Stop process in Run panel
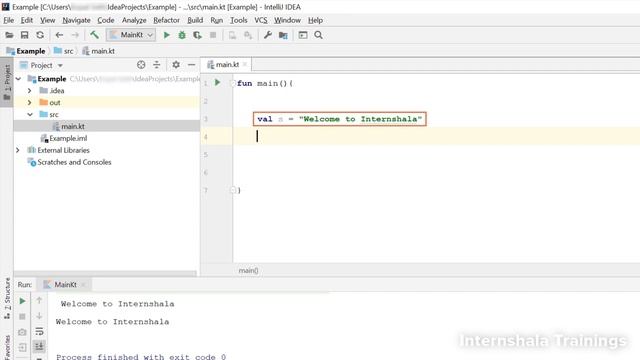Screen dimensions: 640x360 click(22, 316)
